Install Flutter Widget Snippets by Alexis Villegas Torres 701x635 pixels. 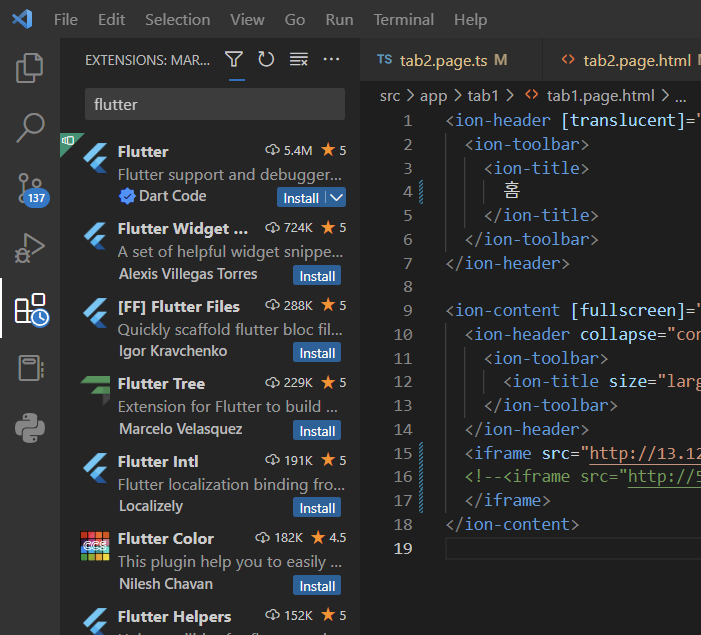pyautogui.click(x=317, y=275)
